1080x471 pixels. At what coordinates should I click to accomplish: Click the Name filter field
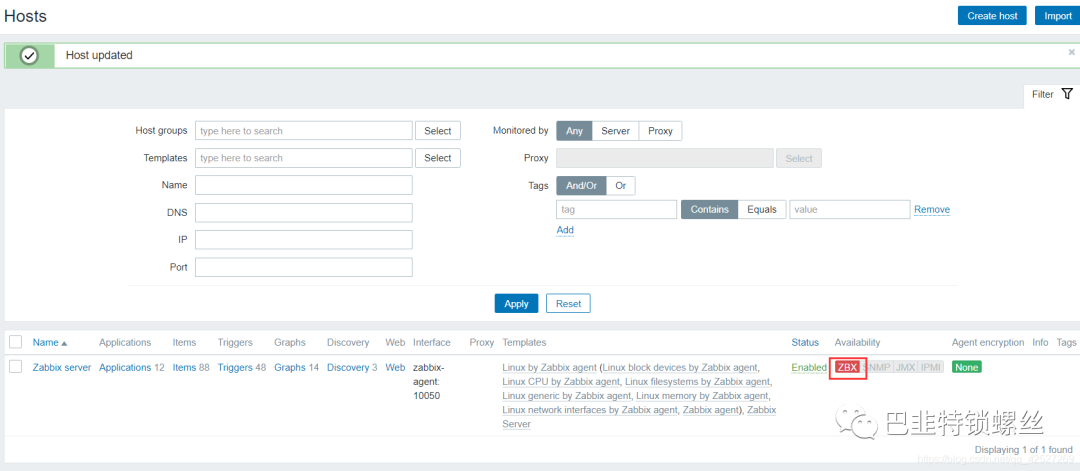point(304,185)
